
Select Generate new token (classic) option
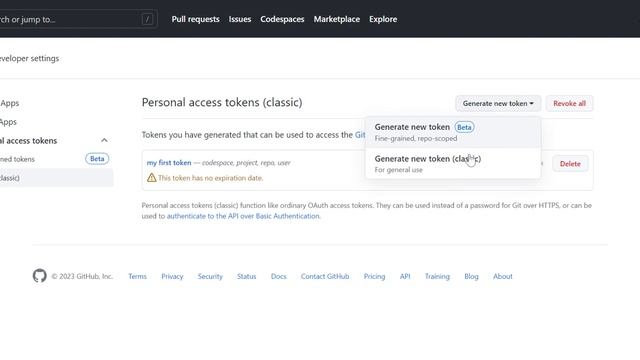click(453, 163)
